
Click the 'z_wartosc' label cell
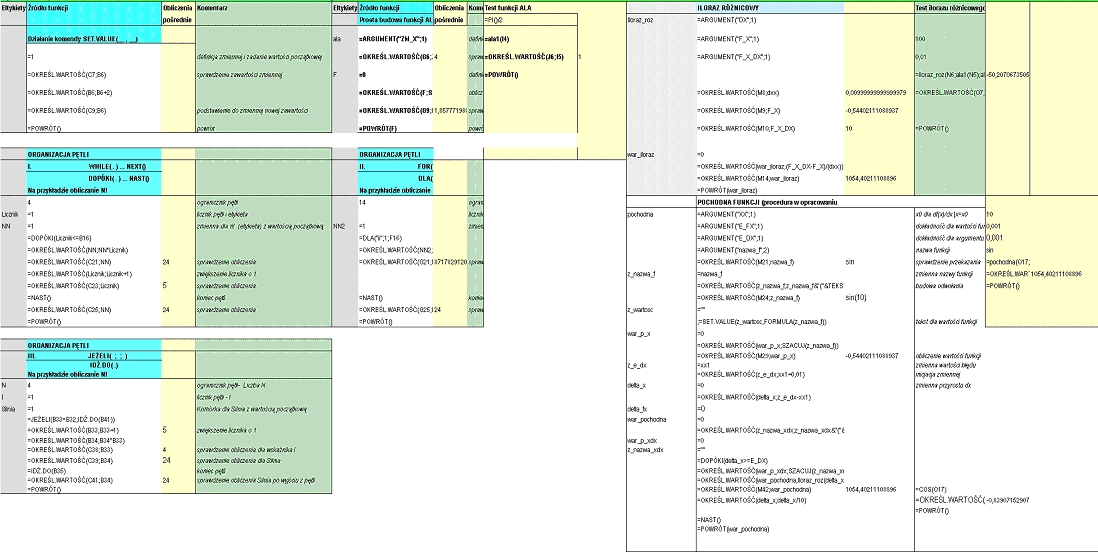tap(642, 309)
